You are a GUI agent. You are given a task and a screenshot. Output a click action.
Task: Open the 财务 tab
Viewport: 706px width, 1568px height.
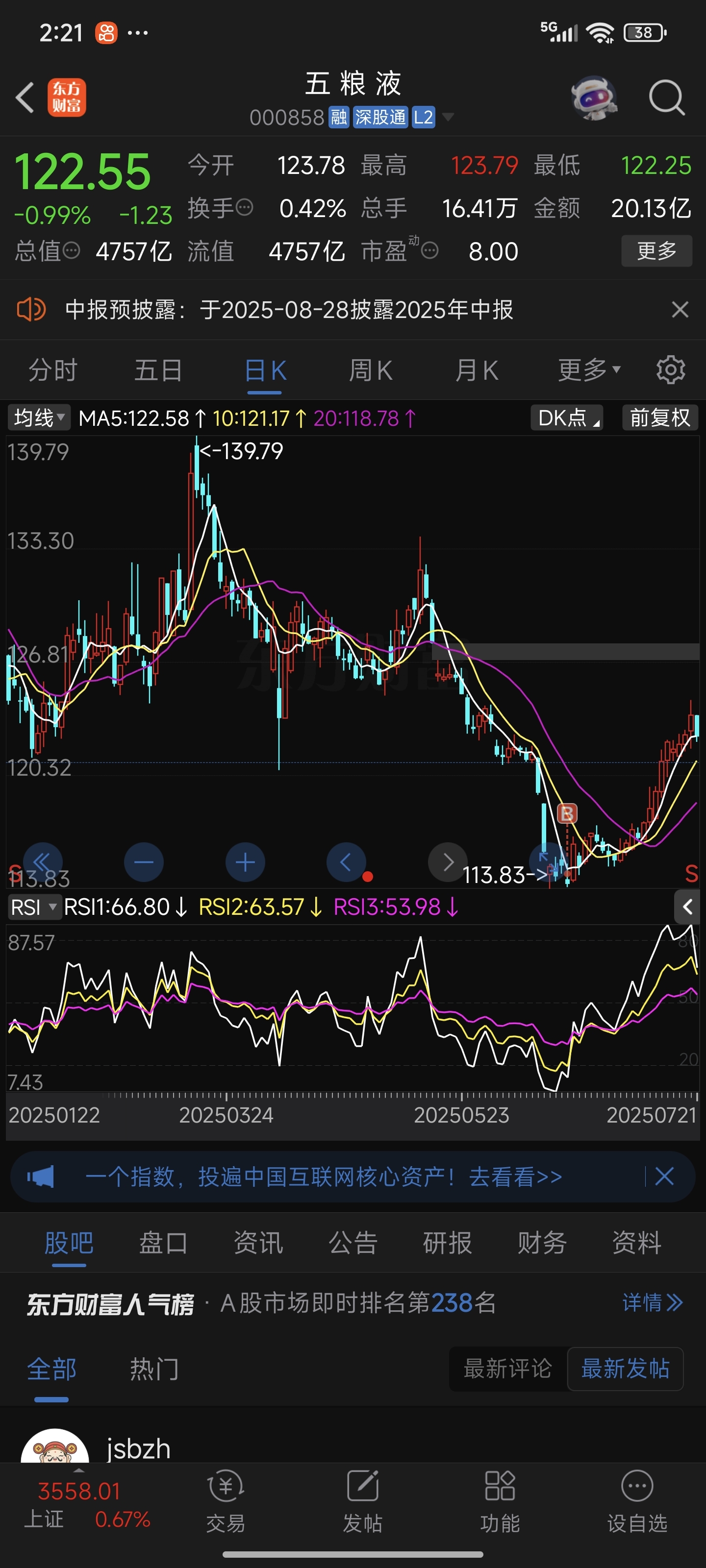tap(542, 1242)
